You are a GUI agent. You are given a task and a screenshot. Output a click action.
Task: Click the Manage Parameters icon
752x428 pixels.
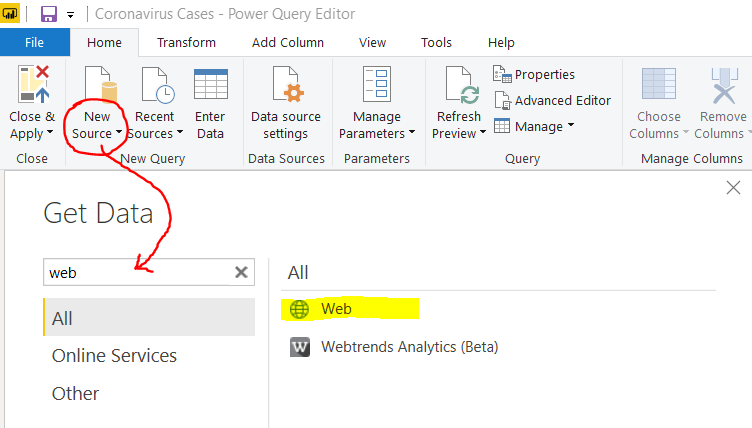point(377,84)
